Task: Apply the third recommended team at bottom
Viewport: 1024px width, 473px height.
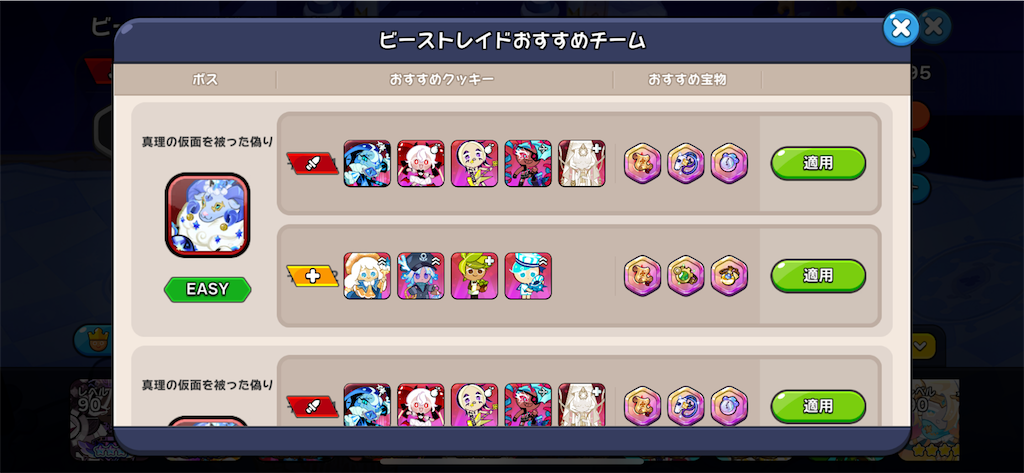Action: 818,407
